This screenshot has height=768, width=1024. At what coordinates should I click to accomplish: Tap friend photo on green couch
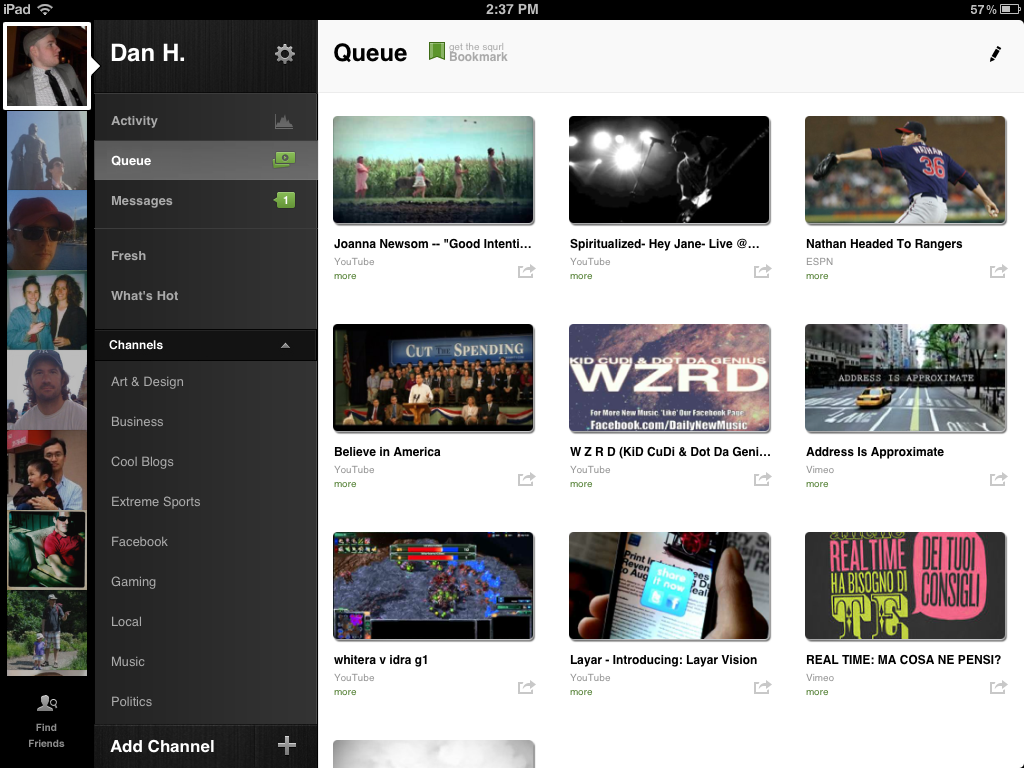[46, 551]
